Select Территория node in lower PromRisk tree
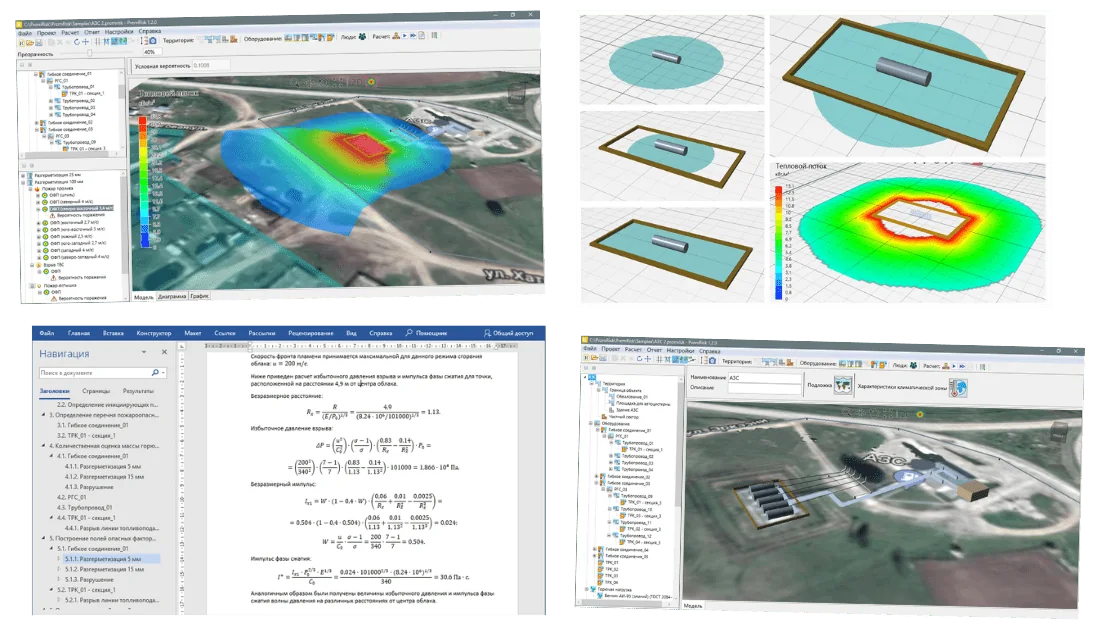This screenshot has width=1100, height=630. point(614,384)
